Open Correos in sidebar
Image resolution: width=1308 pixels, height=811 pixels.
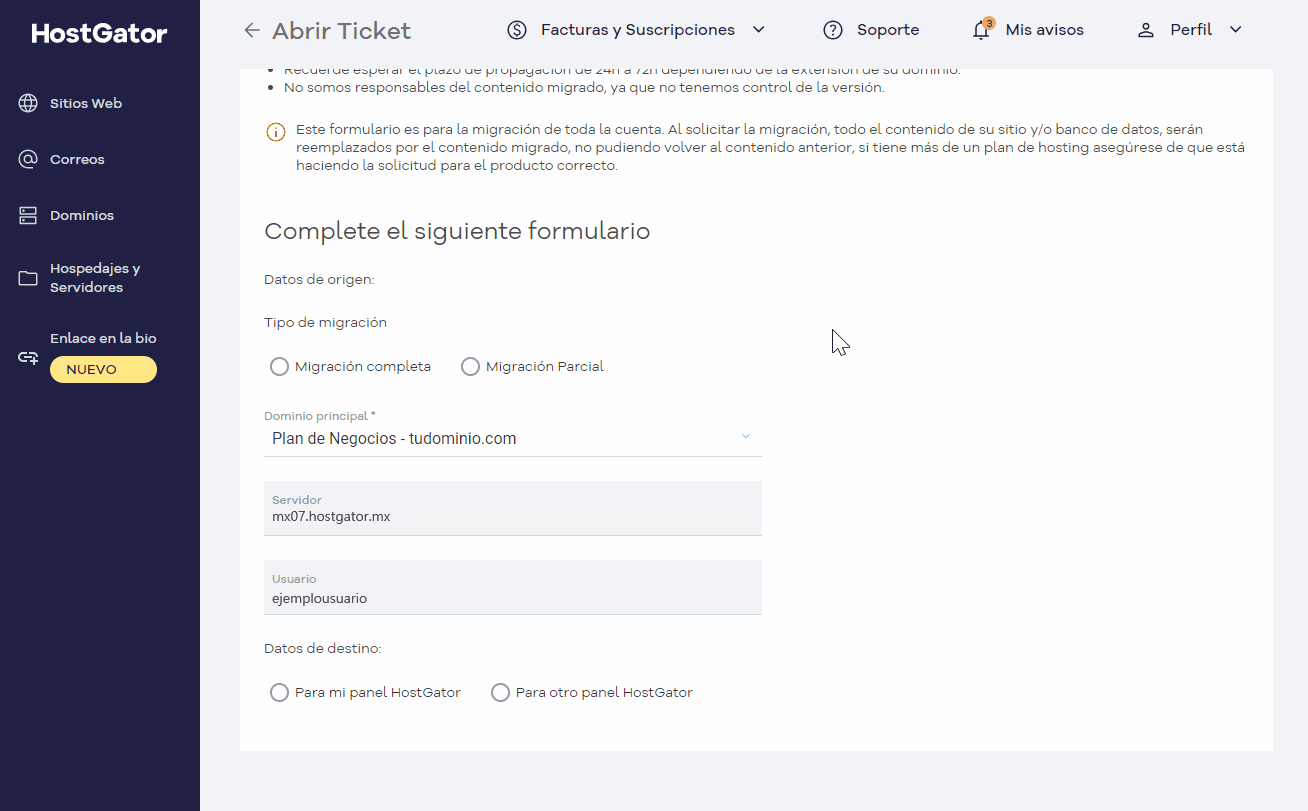(x=77, y=159)
